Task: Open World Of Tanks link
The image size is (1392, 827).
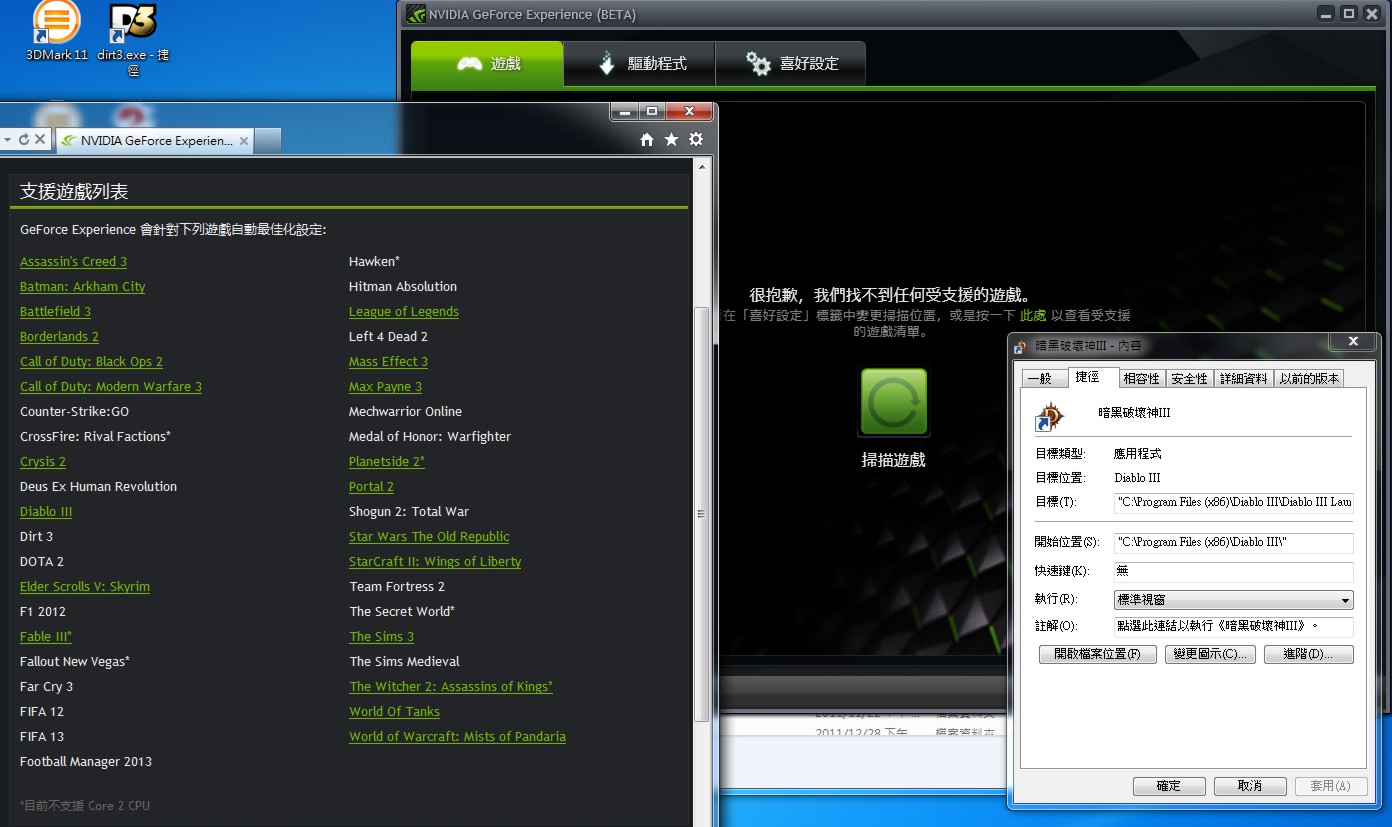Action: coord(394,712)
